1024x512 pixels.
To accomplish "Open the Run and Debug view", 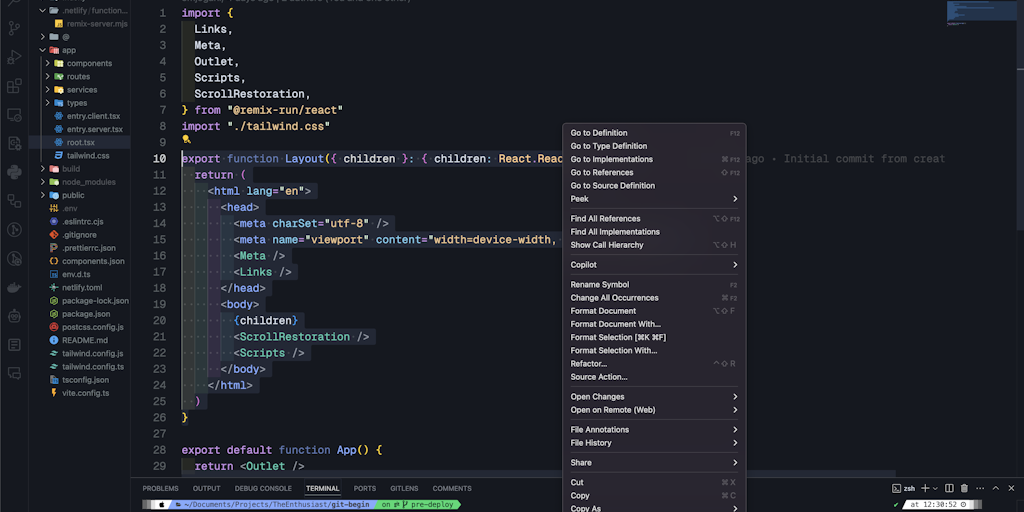I will [14, 56].
